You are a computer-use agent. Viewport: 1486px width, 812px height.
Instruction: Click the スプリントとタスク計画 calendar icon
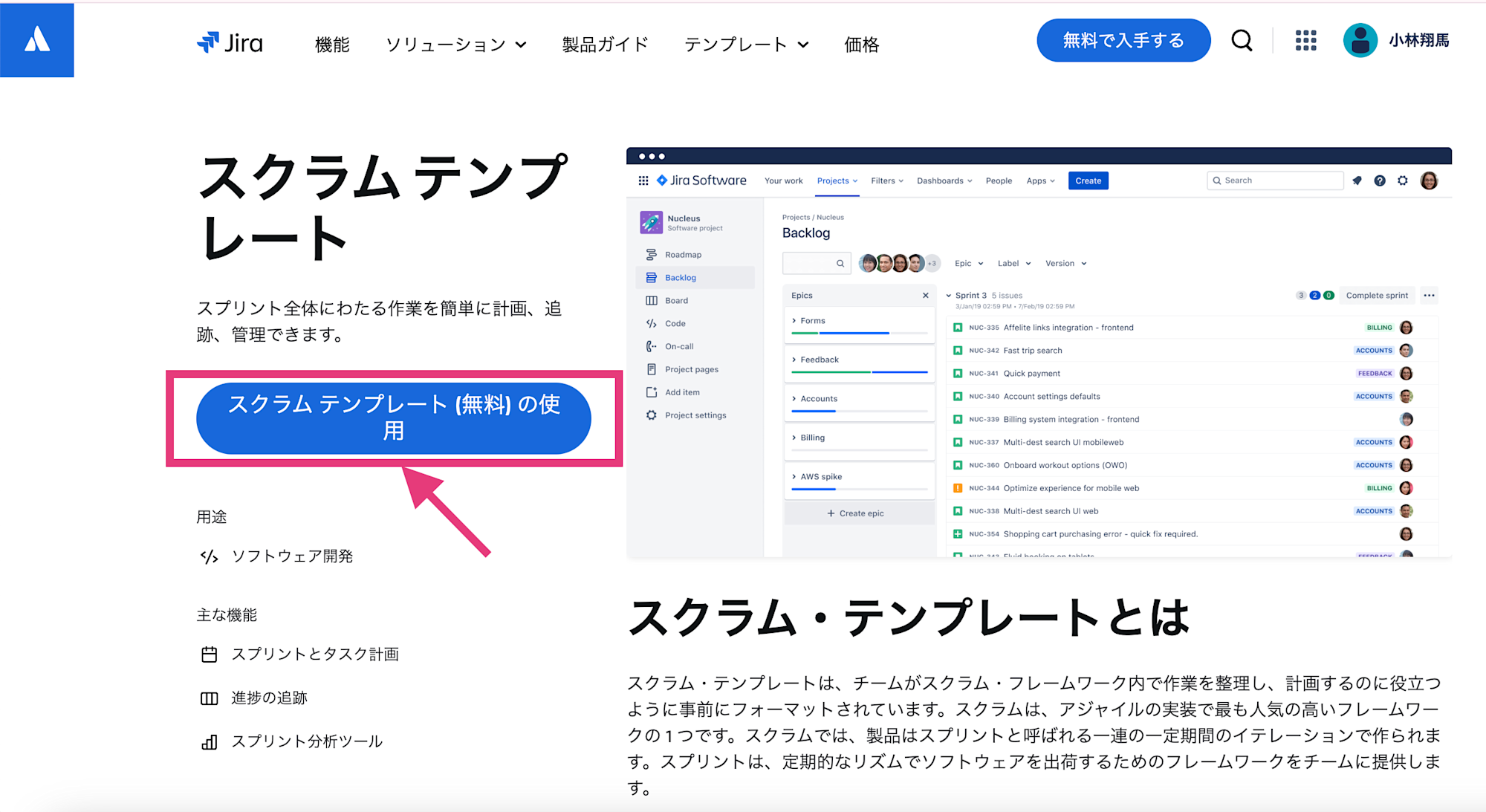click(210, 655)
